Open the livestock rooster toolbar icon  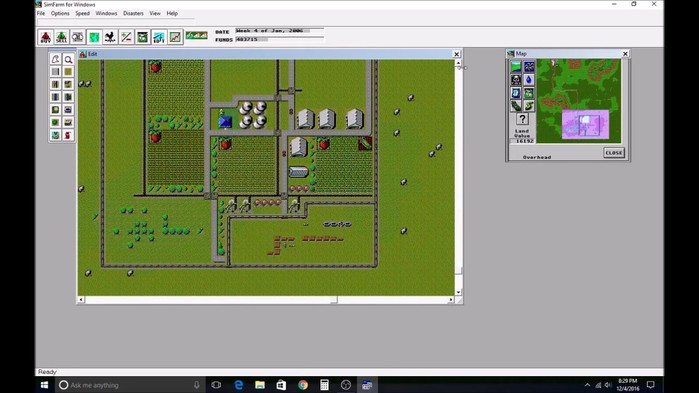[110, 37]
